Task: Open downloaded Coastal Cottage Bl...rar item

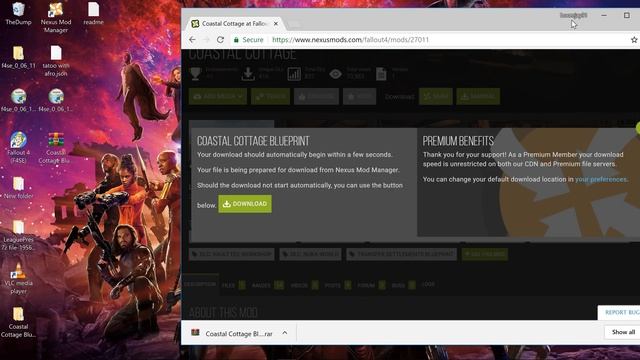Action: coord(233,333)
